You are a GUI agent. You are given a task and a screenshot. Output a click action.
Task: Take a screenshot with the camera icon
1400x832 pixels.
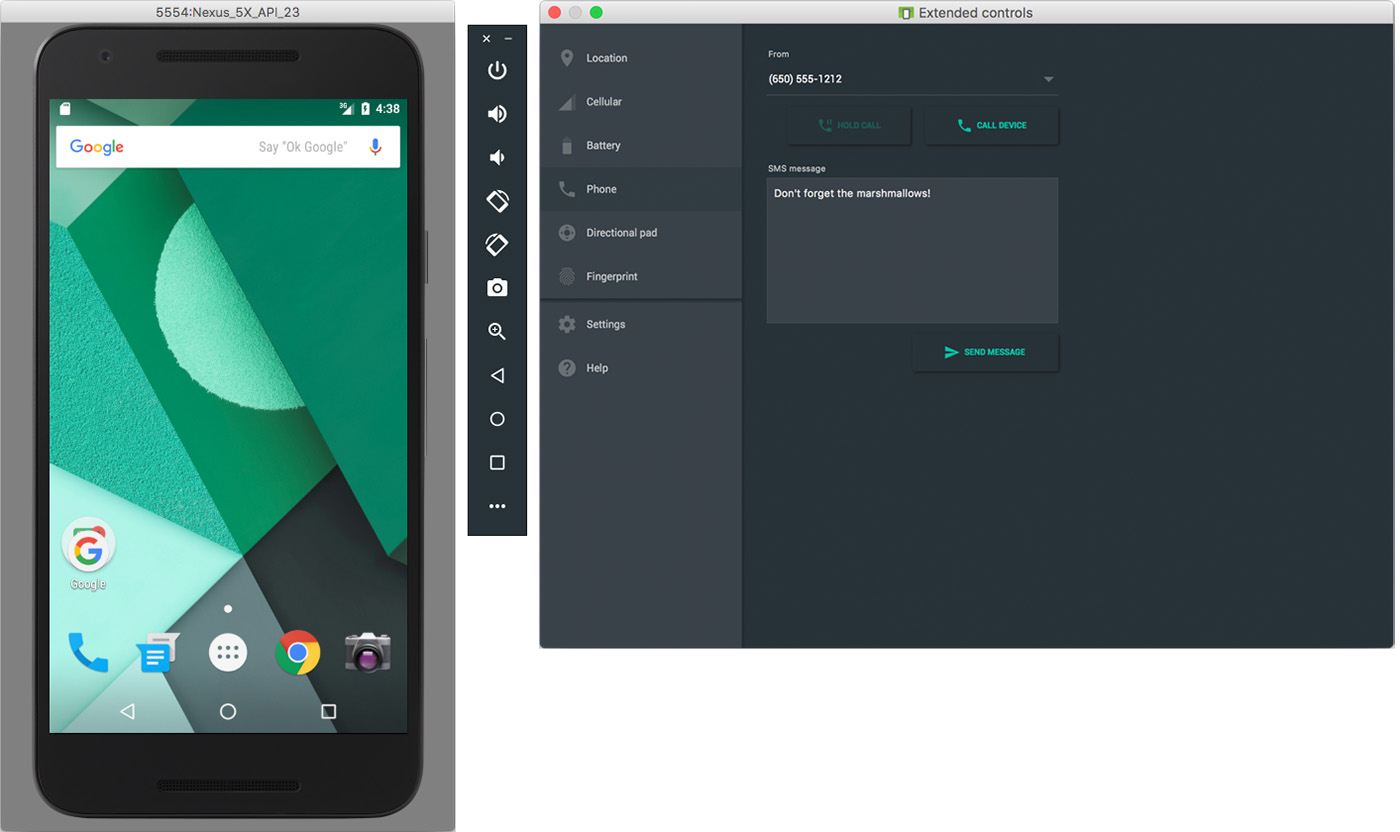[497, 288]
